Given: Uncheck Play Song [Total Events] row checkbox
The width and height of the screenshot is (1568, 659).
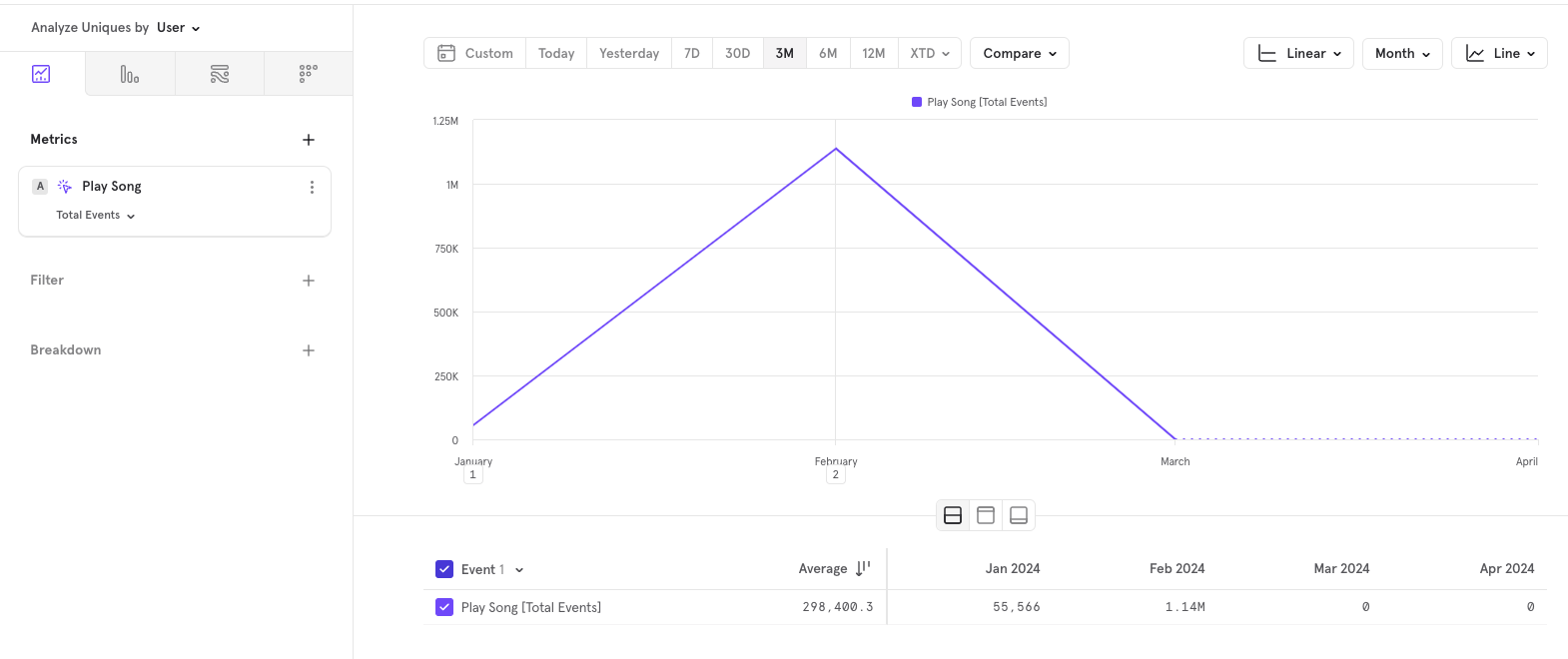Looking at the screenshot, I should pyautogui.click(x=444, y=607).
